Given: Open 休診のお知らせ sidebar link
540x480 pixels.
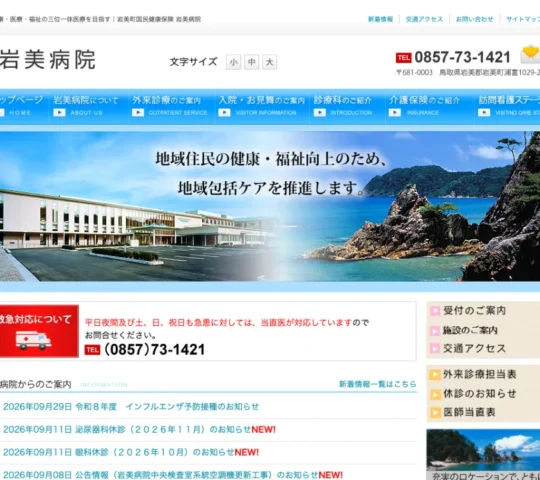Looking at the screenshot, I should click(479, 394).
